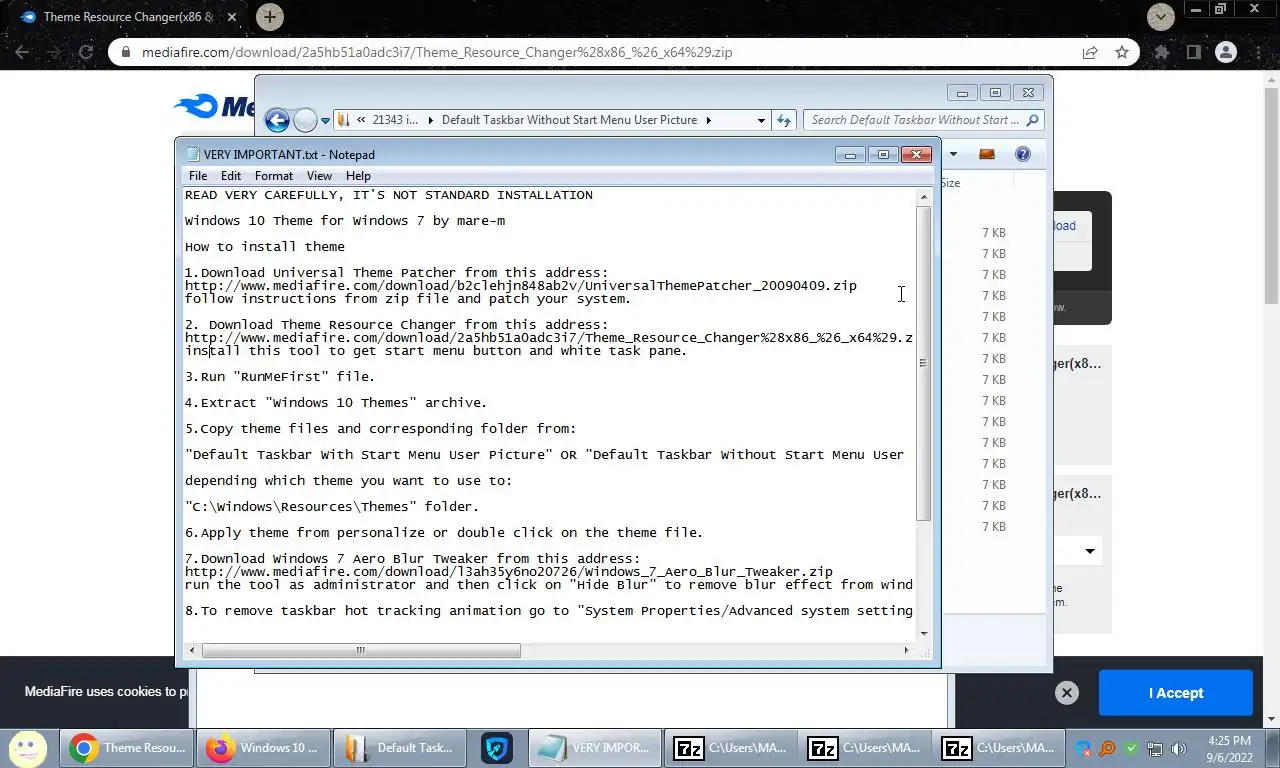Image resolution: width=1280 pixels, height=768 pixels.
Task: Click '6.Apply theme from personalize' line
Action: coord(444,533)
